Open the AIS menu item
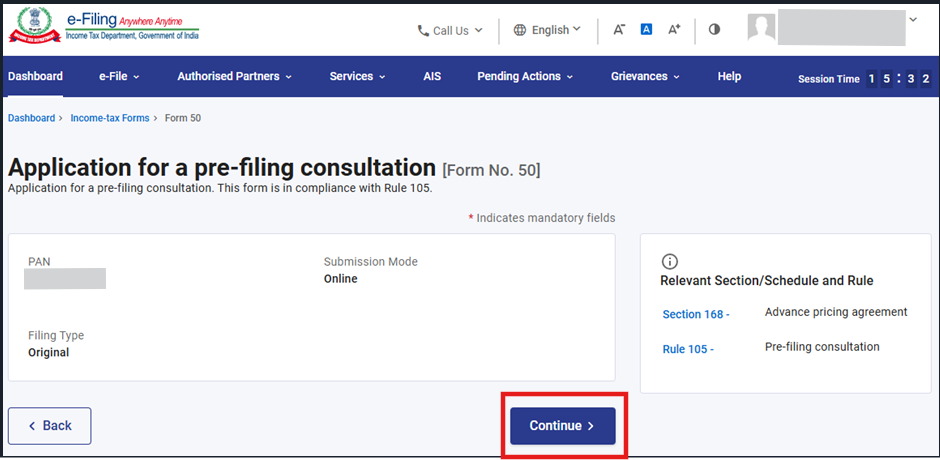This screenshot has height=460, width=940. (x=432, y=76)
